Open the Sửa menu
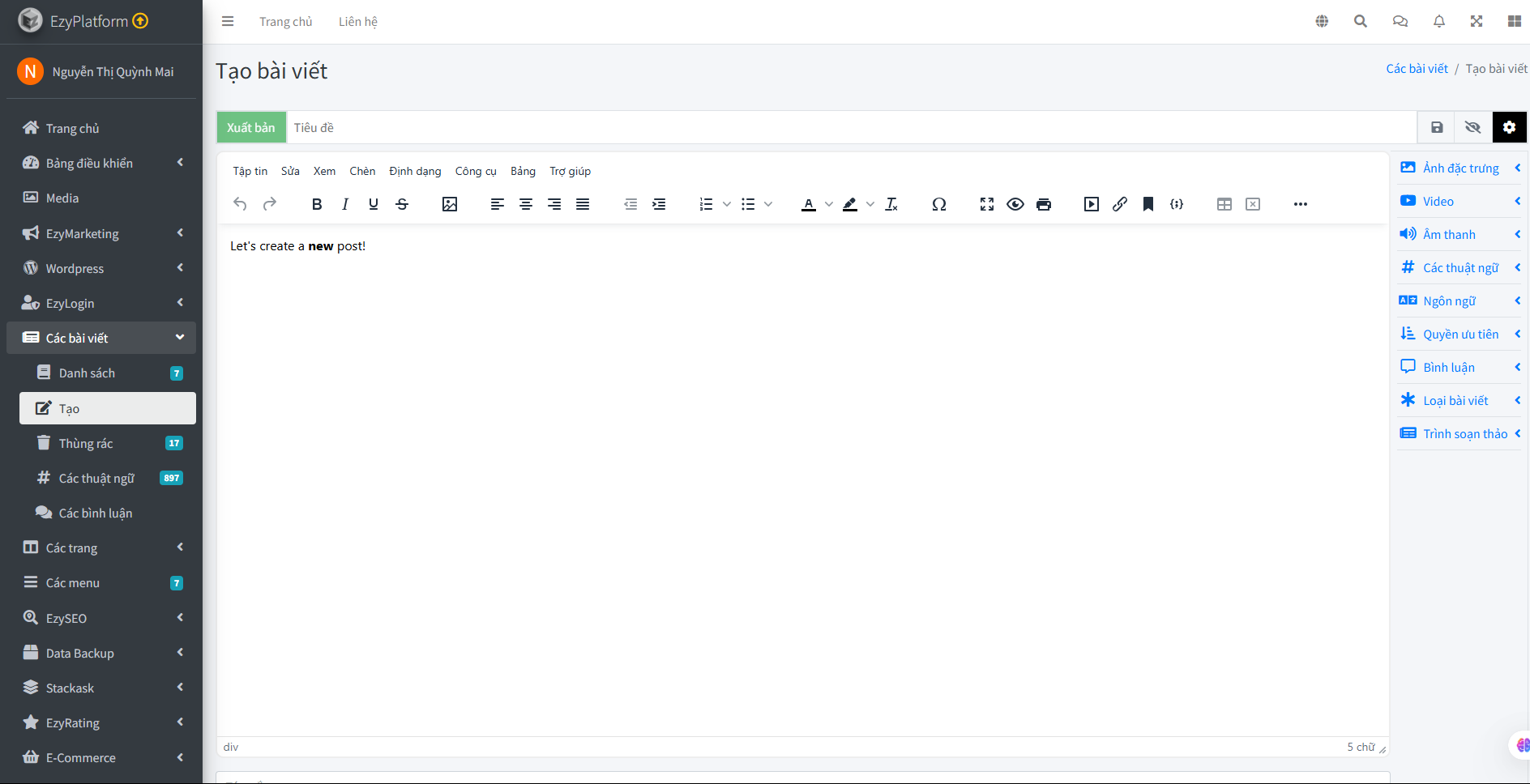Viewport: 1530px width, 784px height. tap(290, 171)
